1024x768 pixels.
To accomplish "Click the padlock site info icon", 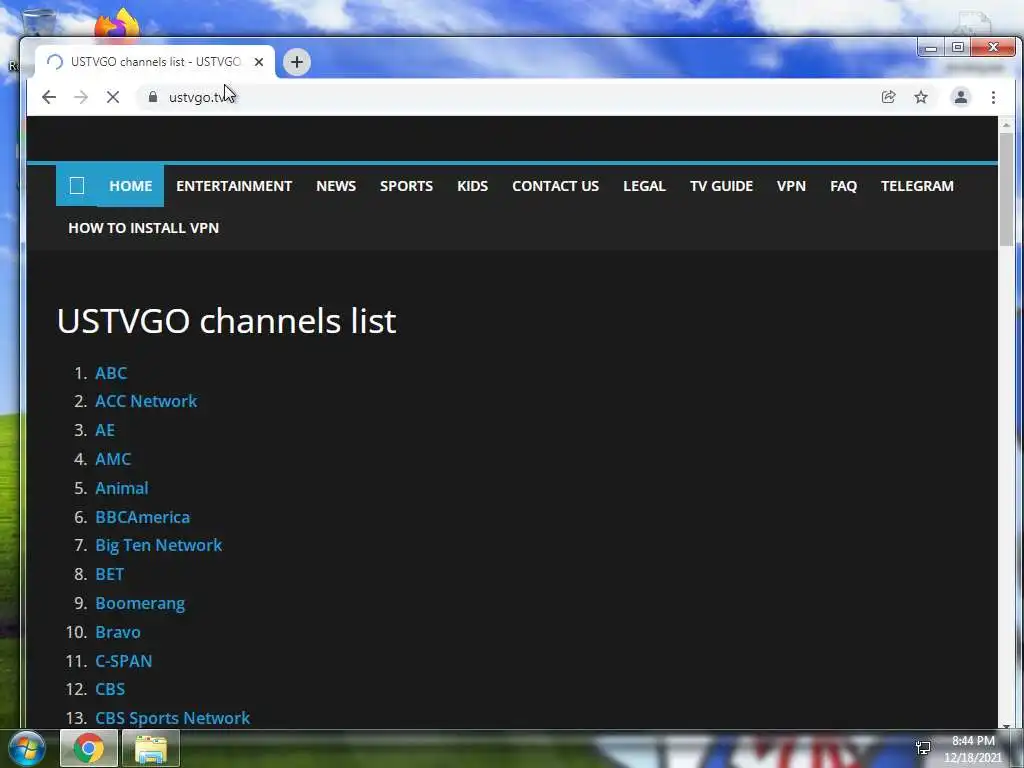I will coord(153,97).
